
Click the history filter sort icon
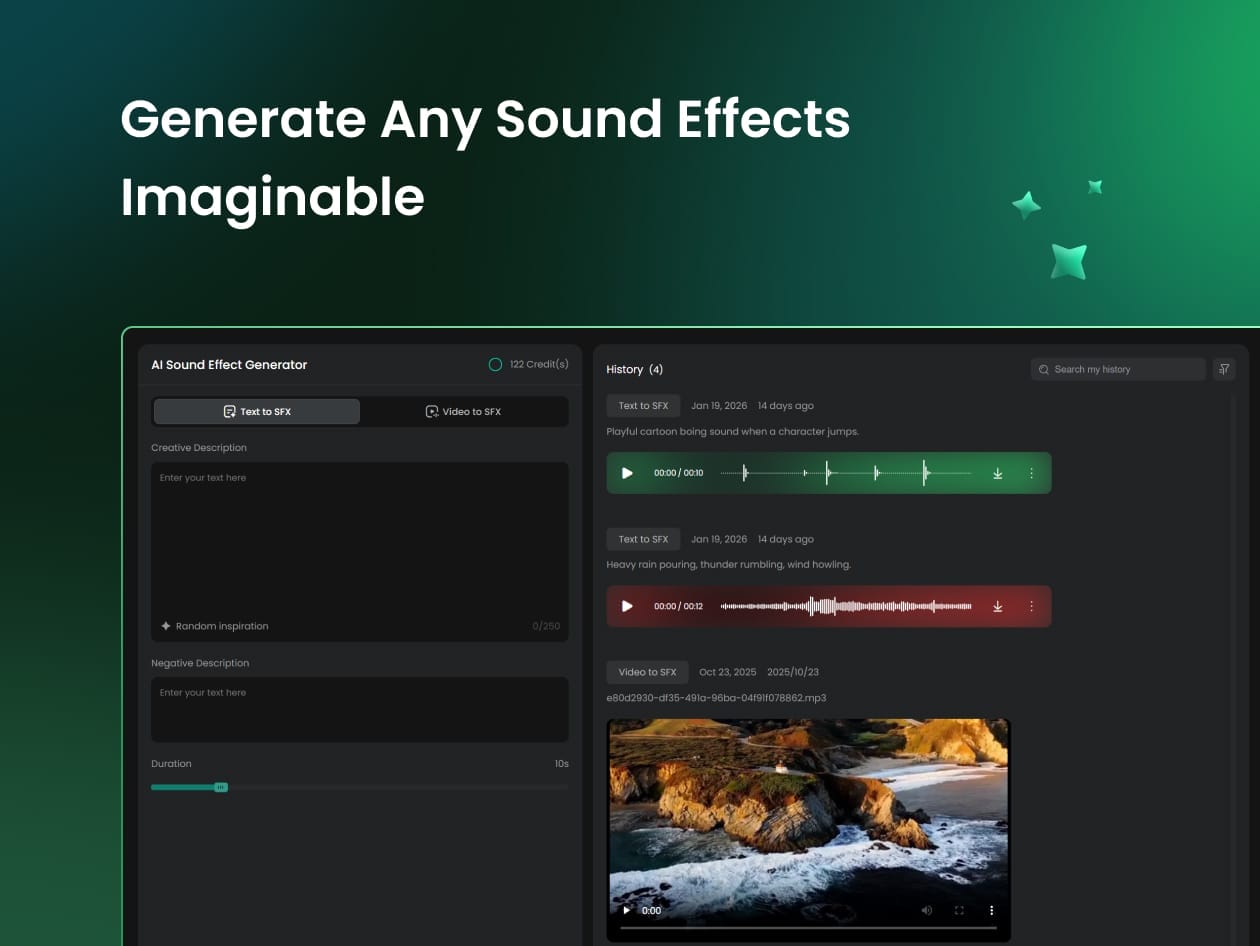tap(1224, 369)
